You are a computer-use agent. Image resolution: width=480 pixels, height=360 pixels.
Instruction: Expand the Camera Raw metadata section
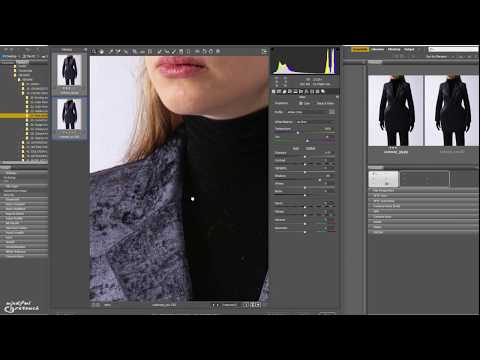click(x=423, y=217)
